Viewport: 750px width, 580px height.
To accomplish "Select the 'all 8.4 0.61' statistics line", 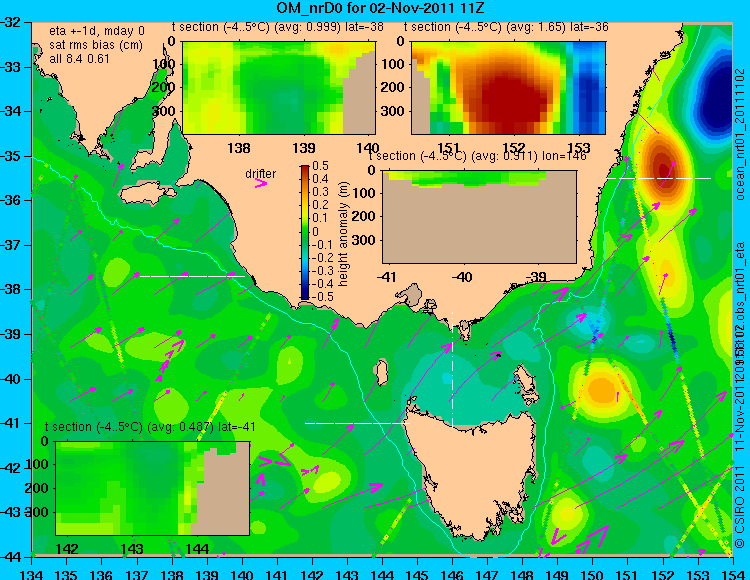I will 79,59.
